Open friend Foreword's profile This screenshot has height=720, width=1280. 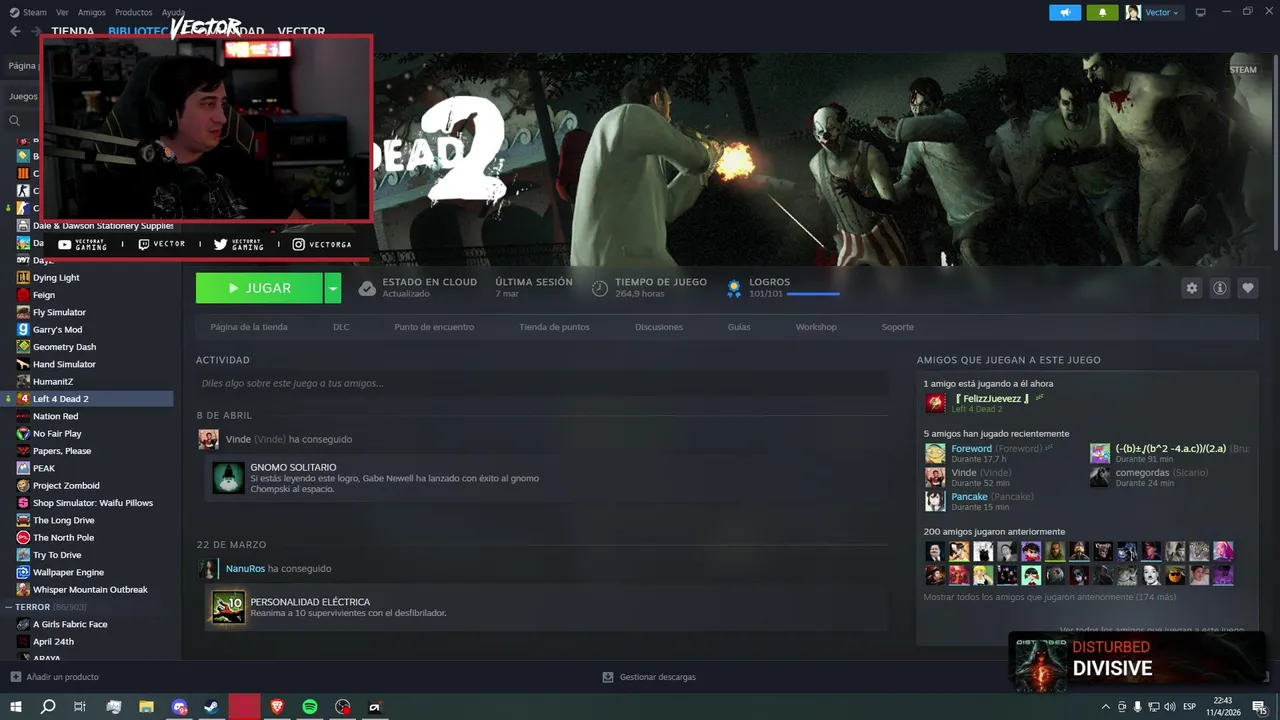tap(971, 449)
